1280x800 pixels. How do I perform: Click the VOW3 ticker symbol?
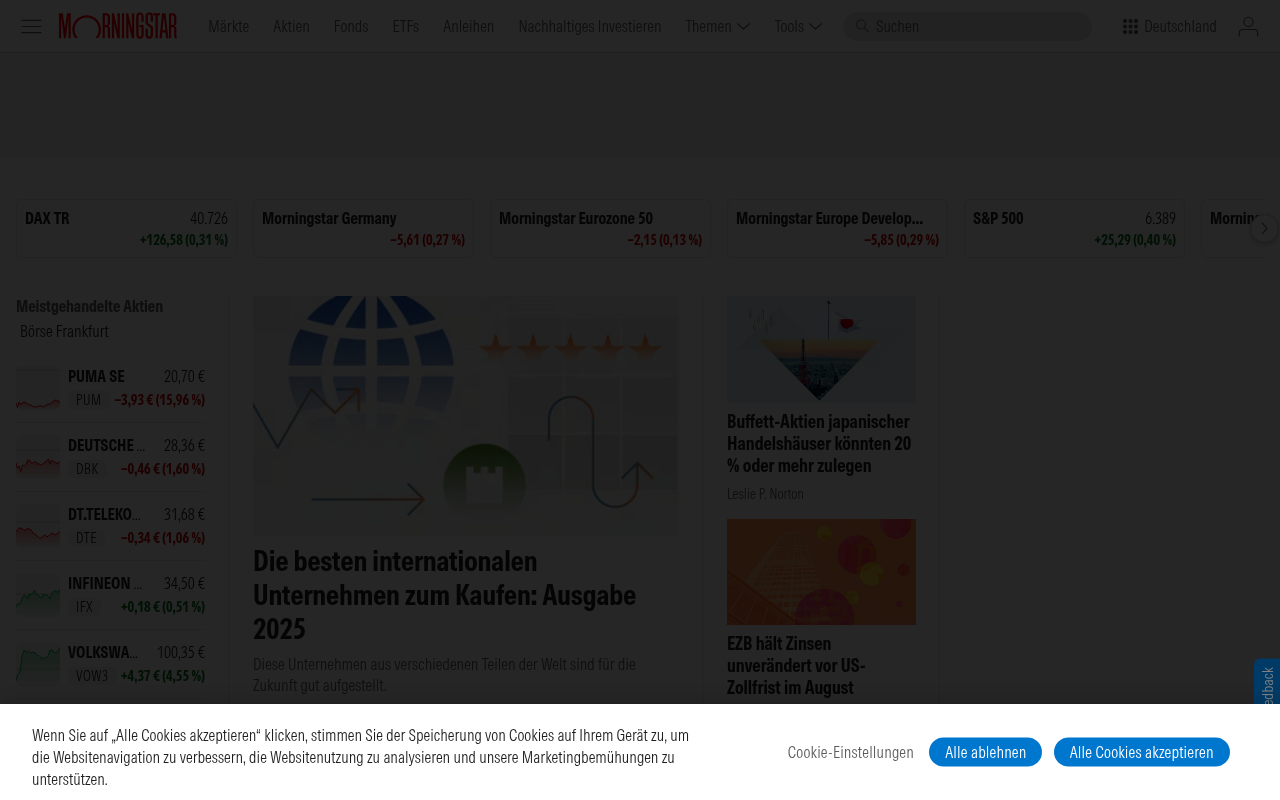[x=92, y=675]
